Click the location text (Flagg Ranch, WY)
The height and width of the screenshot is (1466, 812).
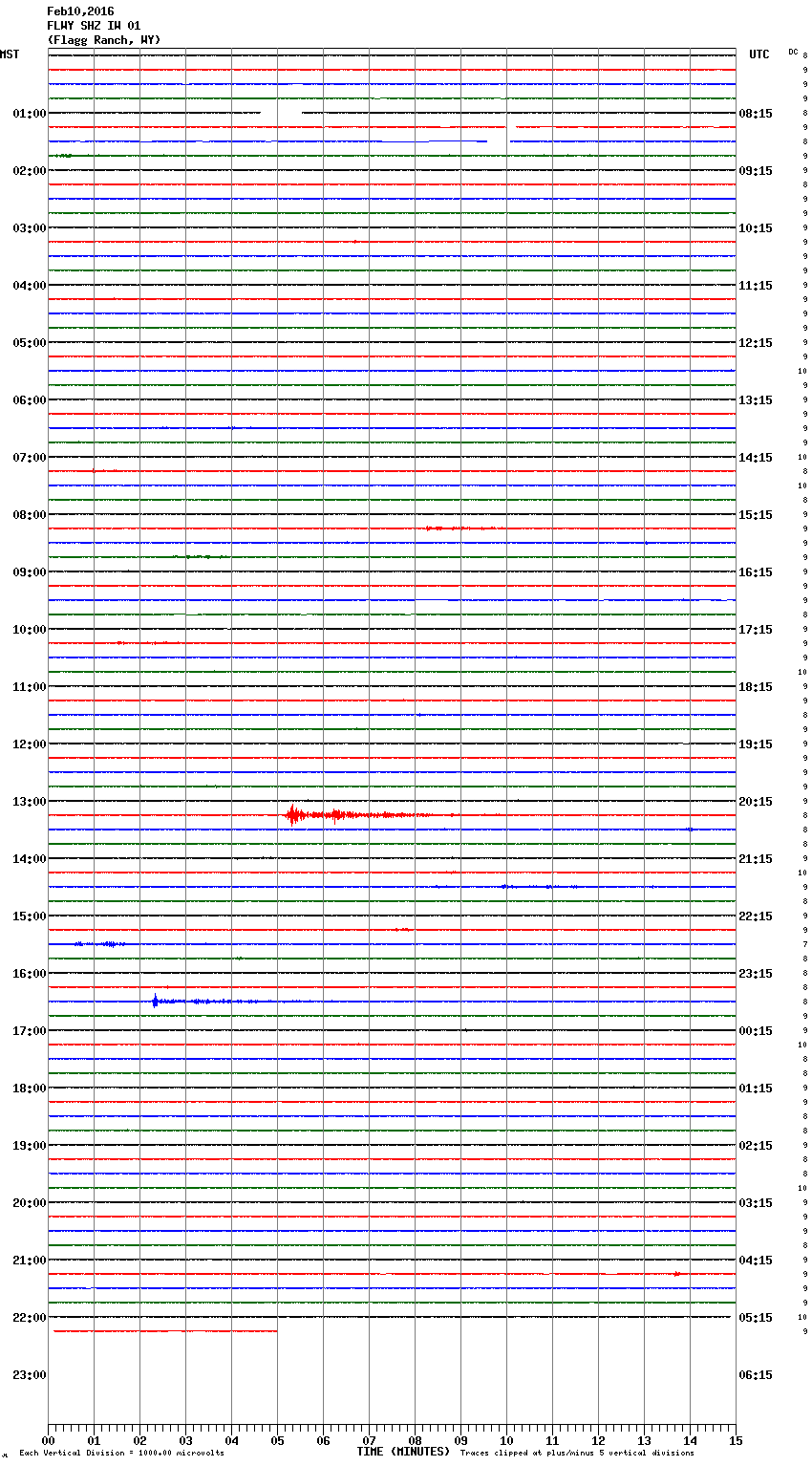pyautogui.click(x=104, y=40)
